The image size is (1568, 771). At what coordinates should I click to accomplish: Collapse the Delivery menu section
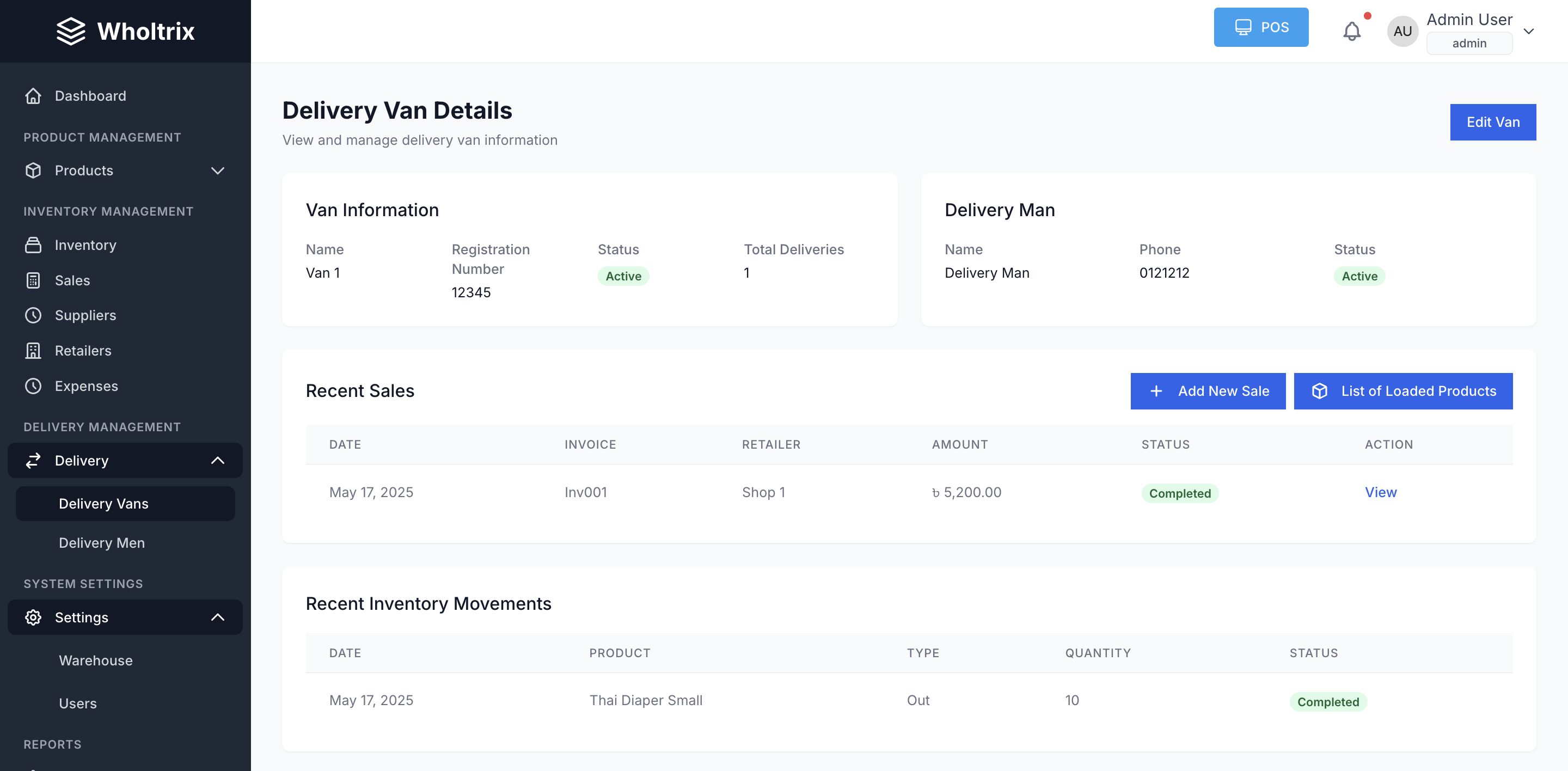217,461
